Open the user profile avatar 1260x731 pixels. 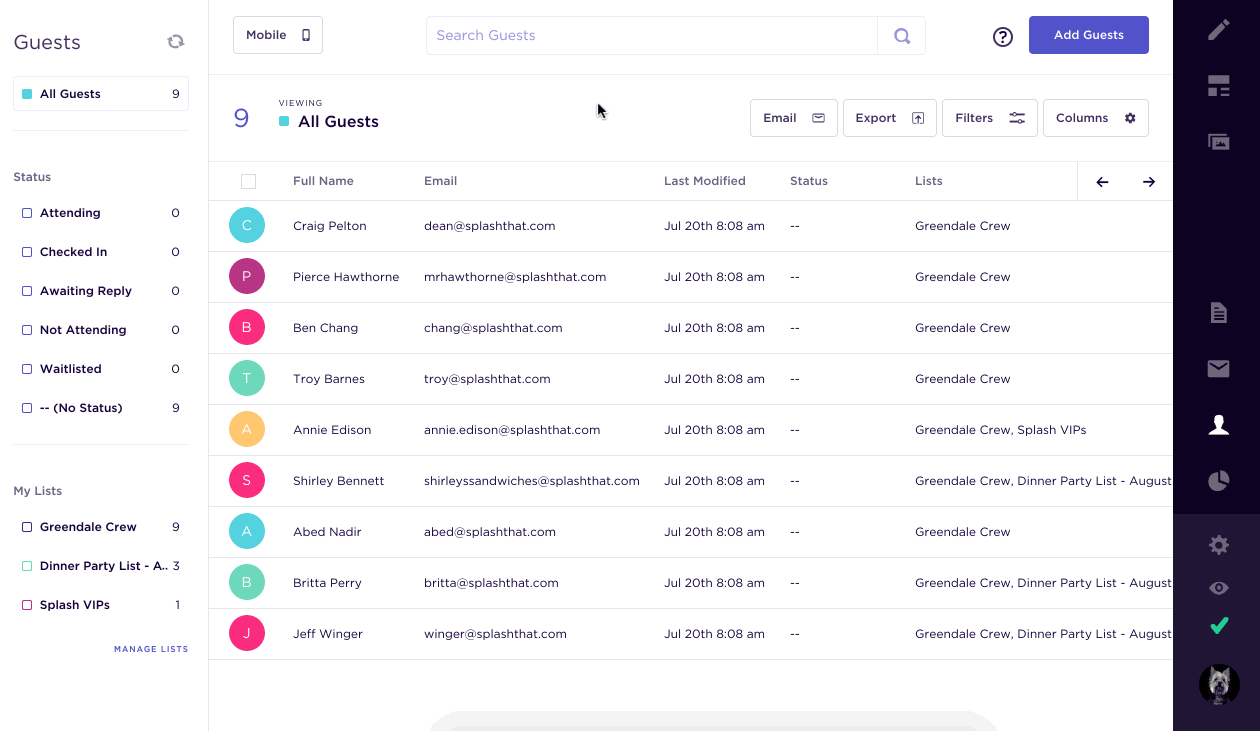1219,684
